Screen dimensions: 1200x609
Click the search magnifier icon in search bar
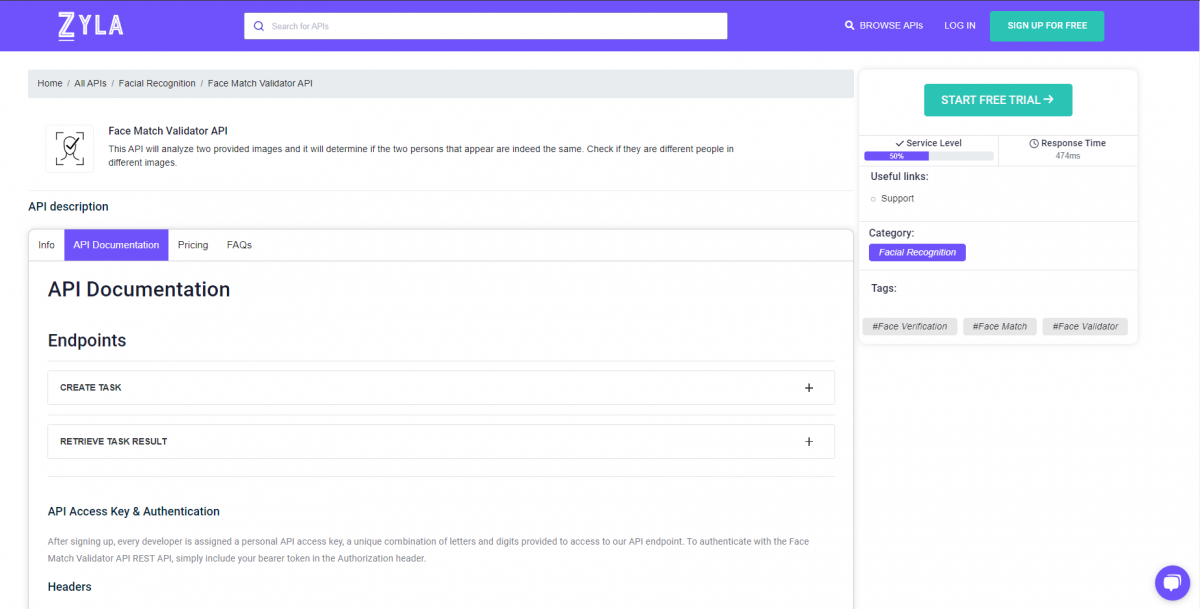[x=258, y=25]
